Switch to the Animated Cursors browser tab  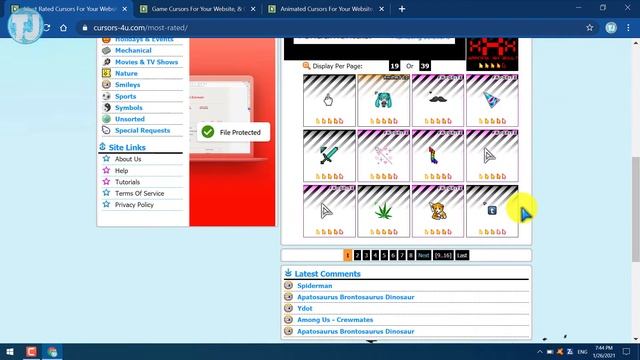[x=326, y=9]
